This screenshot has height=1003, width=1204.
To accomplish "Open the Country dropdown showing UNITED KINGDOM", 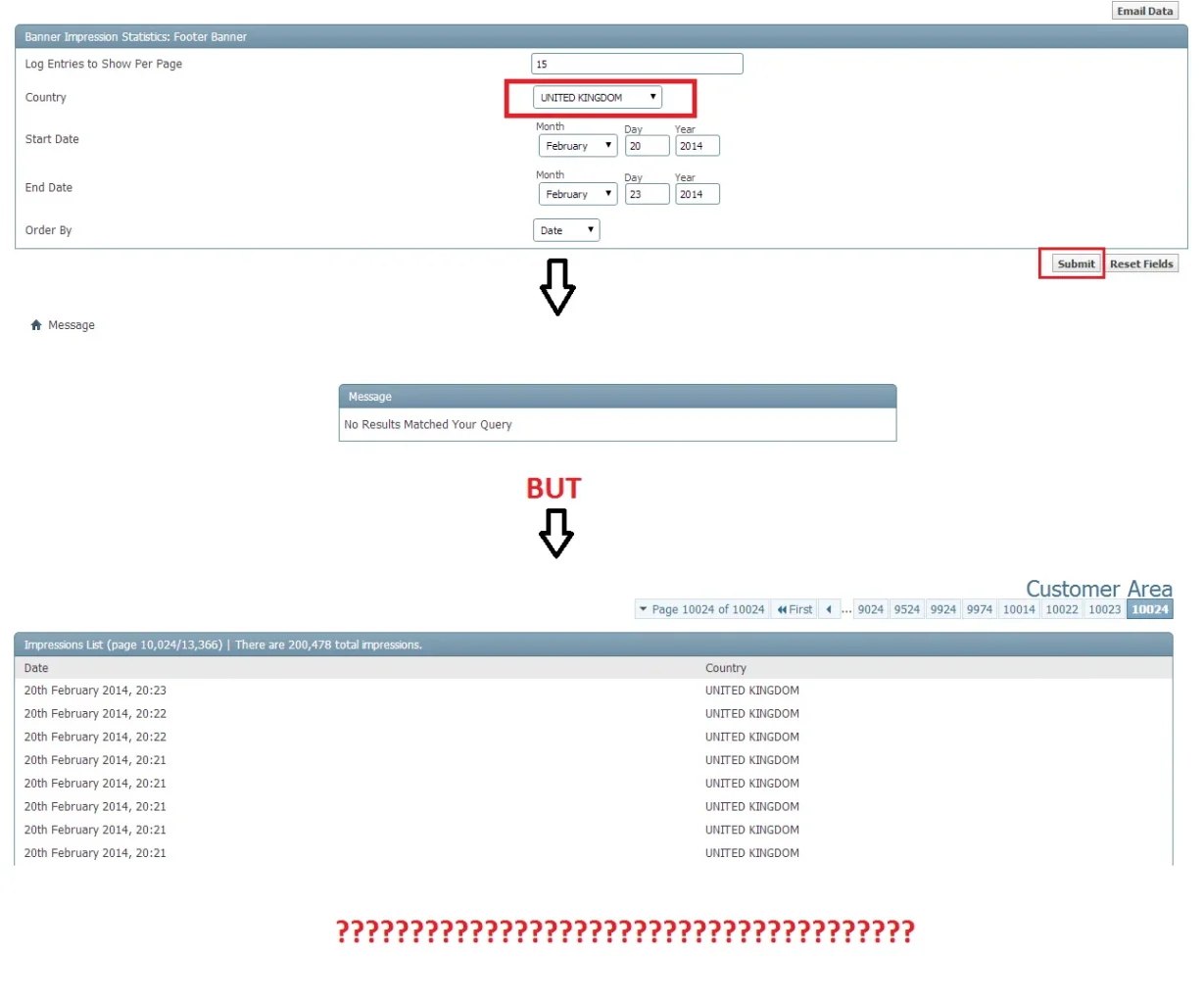I will (x=598, y=97).
